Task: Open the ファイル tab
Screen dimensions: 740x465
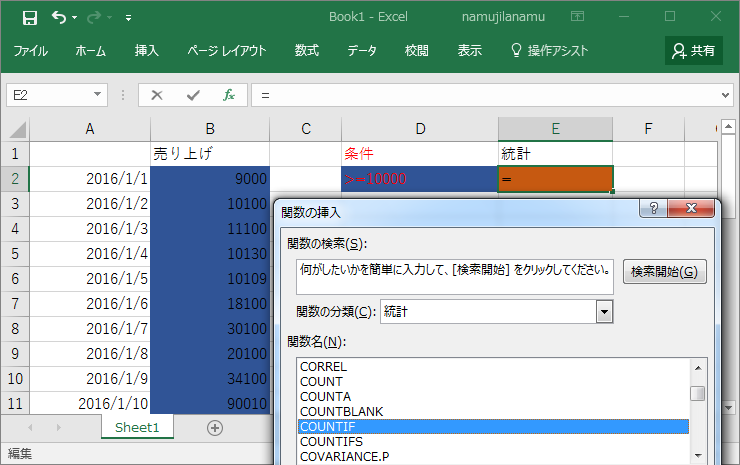Action: pos(30,51)
